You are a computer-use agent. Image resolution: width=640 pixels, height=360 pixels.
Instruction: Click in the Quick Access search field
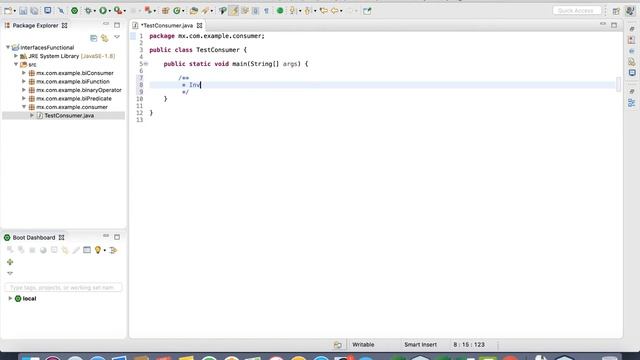click(x=577, y=11)
